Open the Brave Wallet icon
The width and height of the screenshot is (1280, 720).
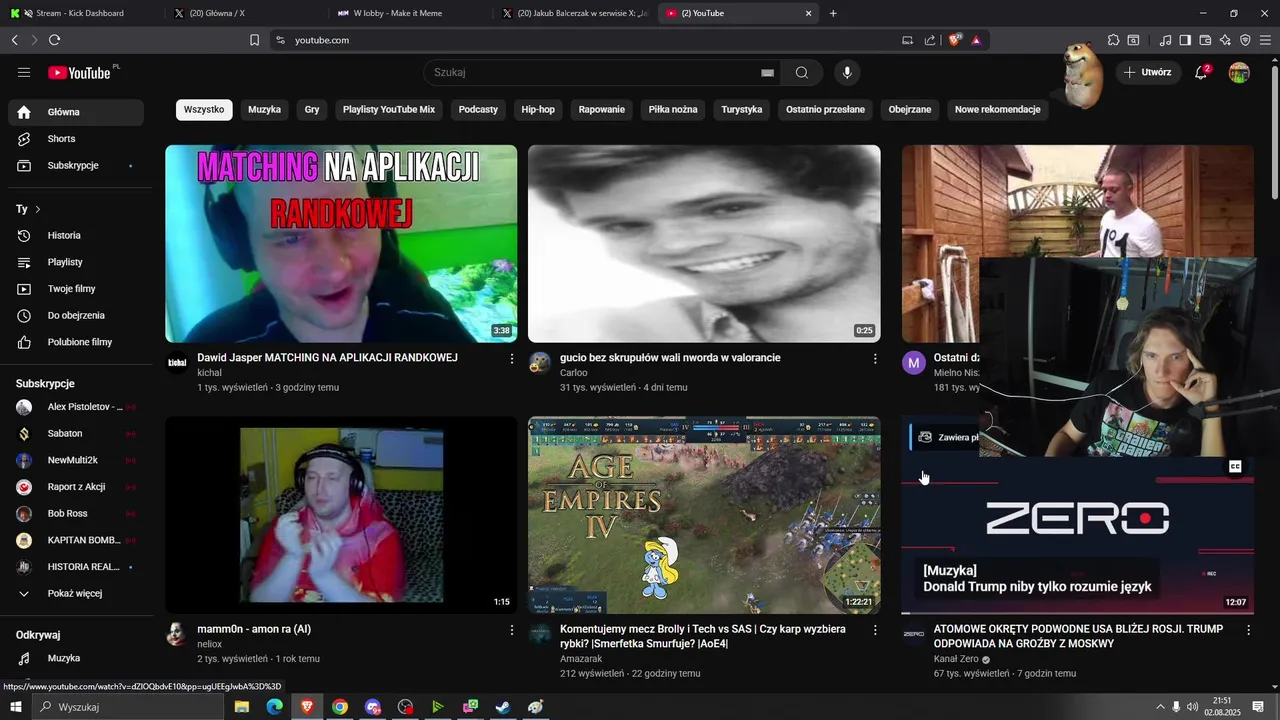click(1205, 40)
